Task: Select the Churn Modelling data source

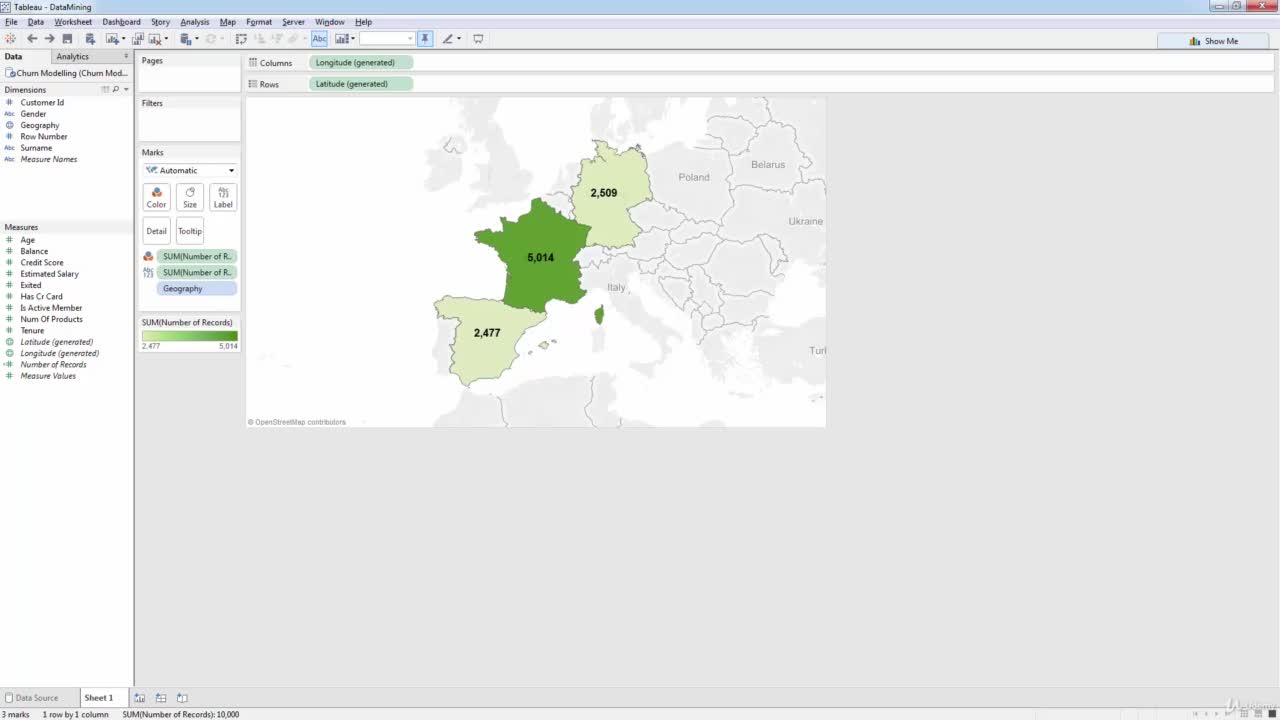Action: (67, 73)
